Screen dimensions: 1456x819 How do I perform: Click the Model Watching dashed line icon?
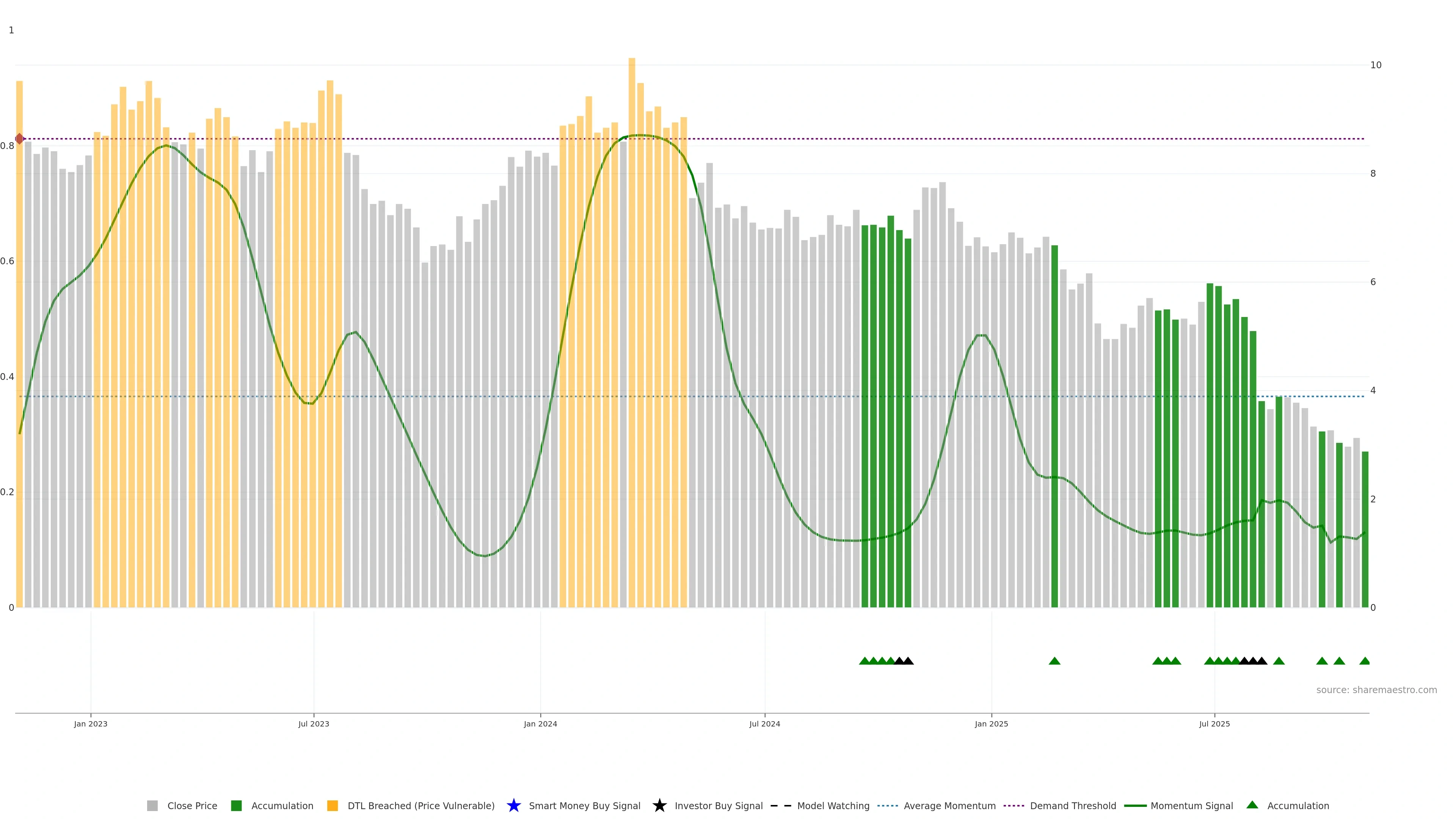point(781,805)
